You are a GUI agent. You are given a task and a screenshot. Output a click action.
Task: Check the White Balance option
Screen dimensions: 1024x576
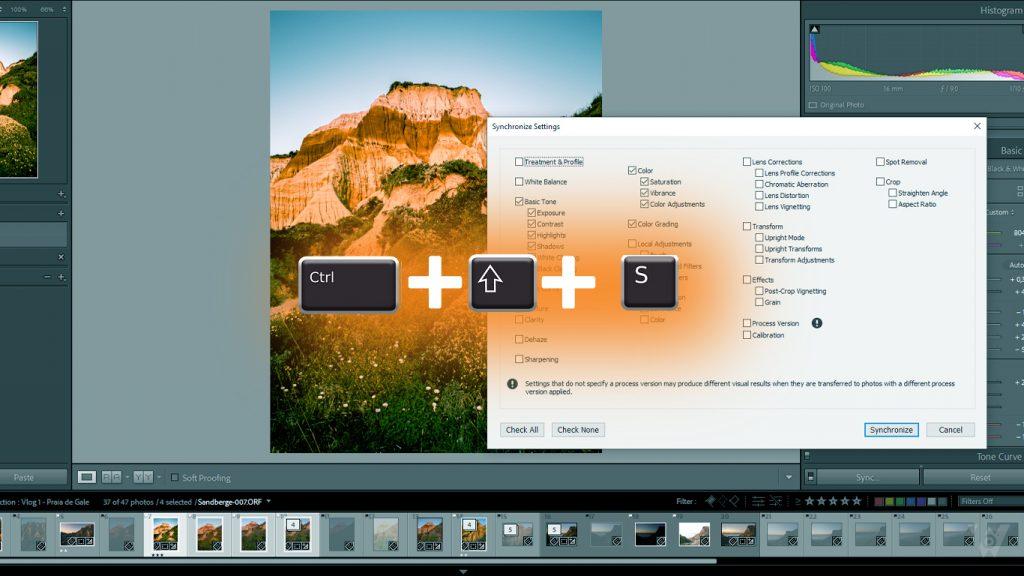point(519,182)
